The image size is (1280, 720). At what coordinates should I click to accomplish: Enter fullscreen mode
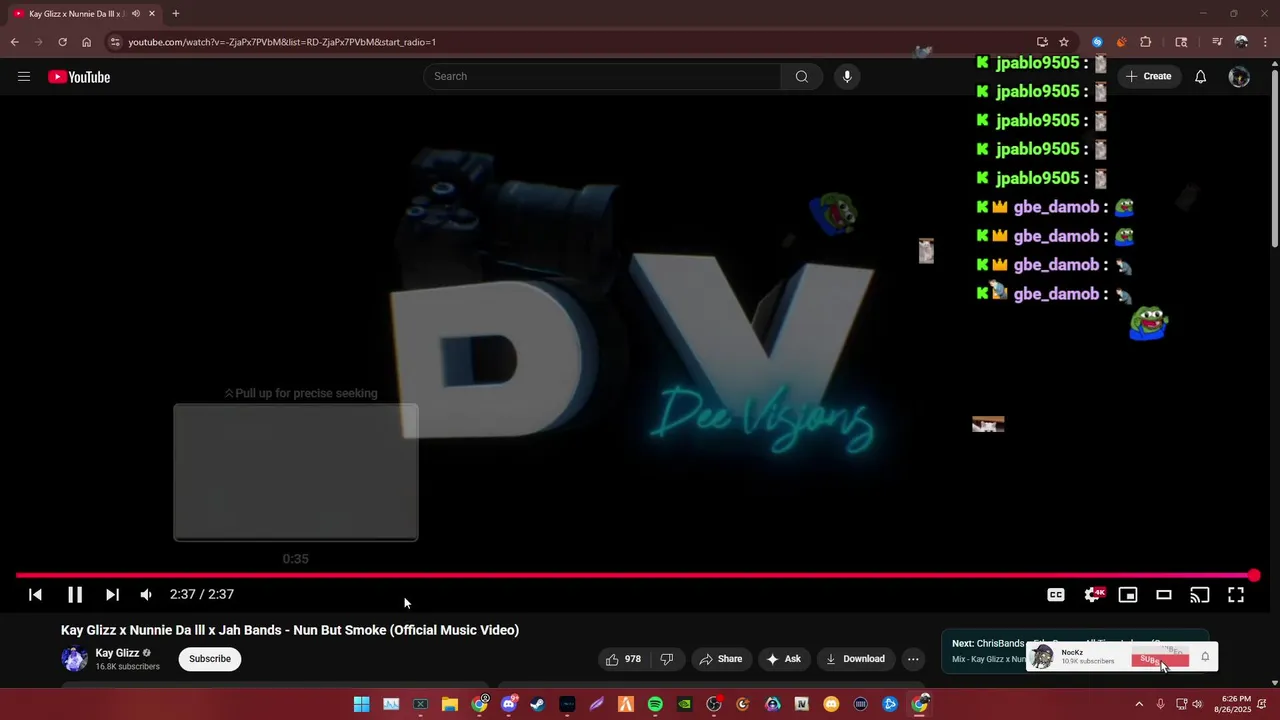[x=1236, y=595]
